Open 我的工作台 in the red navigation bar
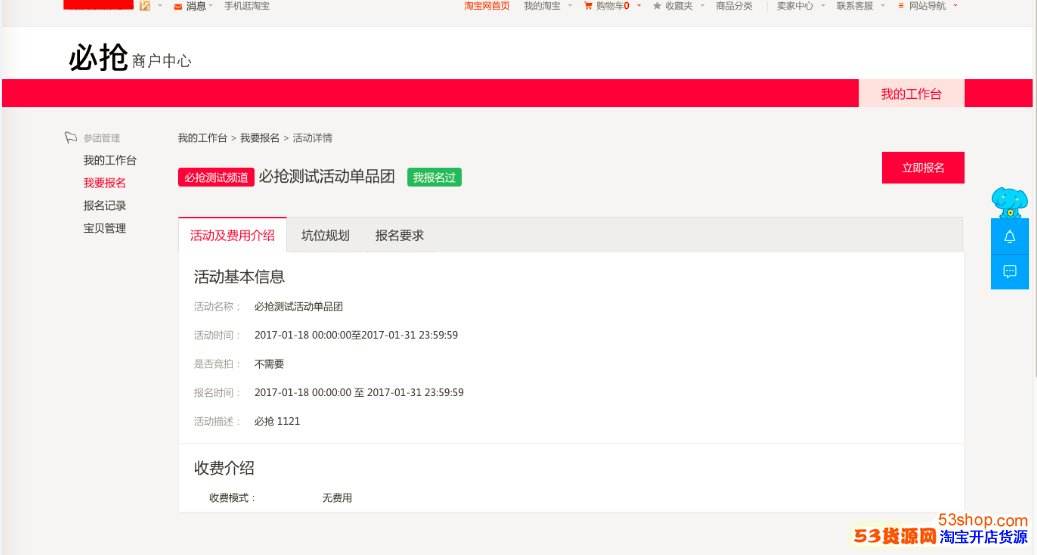The height and width of the screenshot is (555, 1037). [x=911, y=94]
